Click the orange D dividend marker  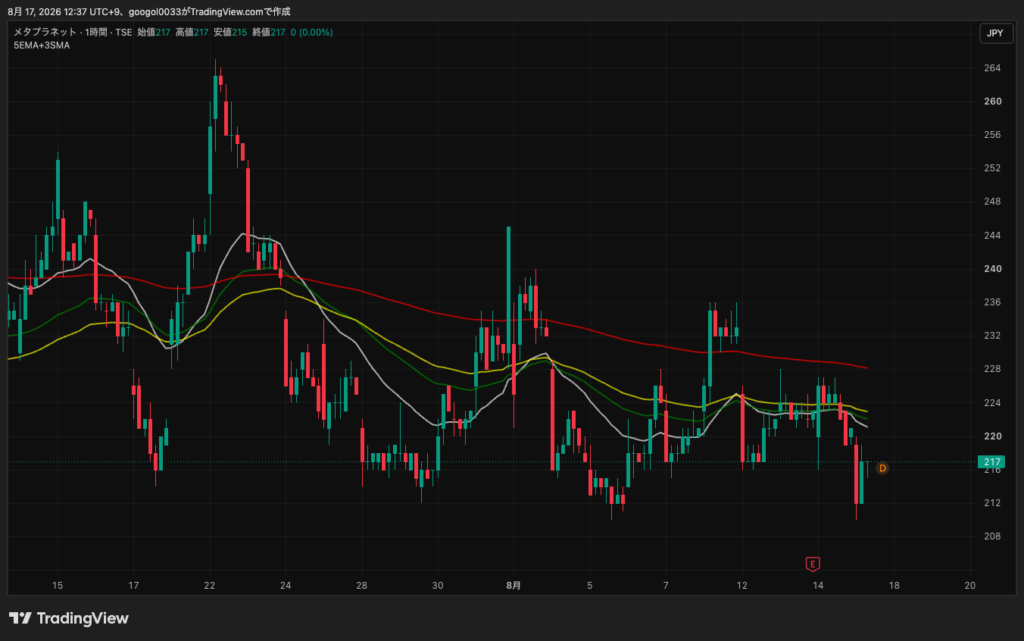882,468
